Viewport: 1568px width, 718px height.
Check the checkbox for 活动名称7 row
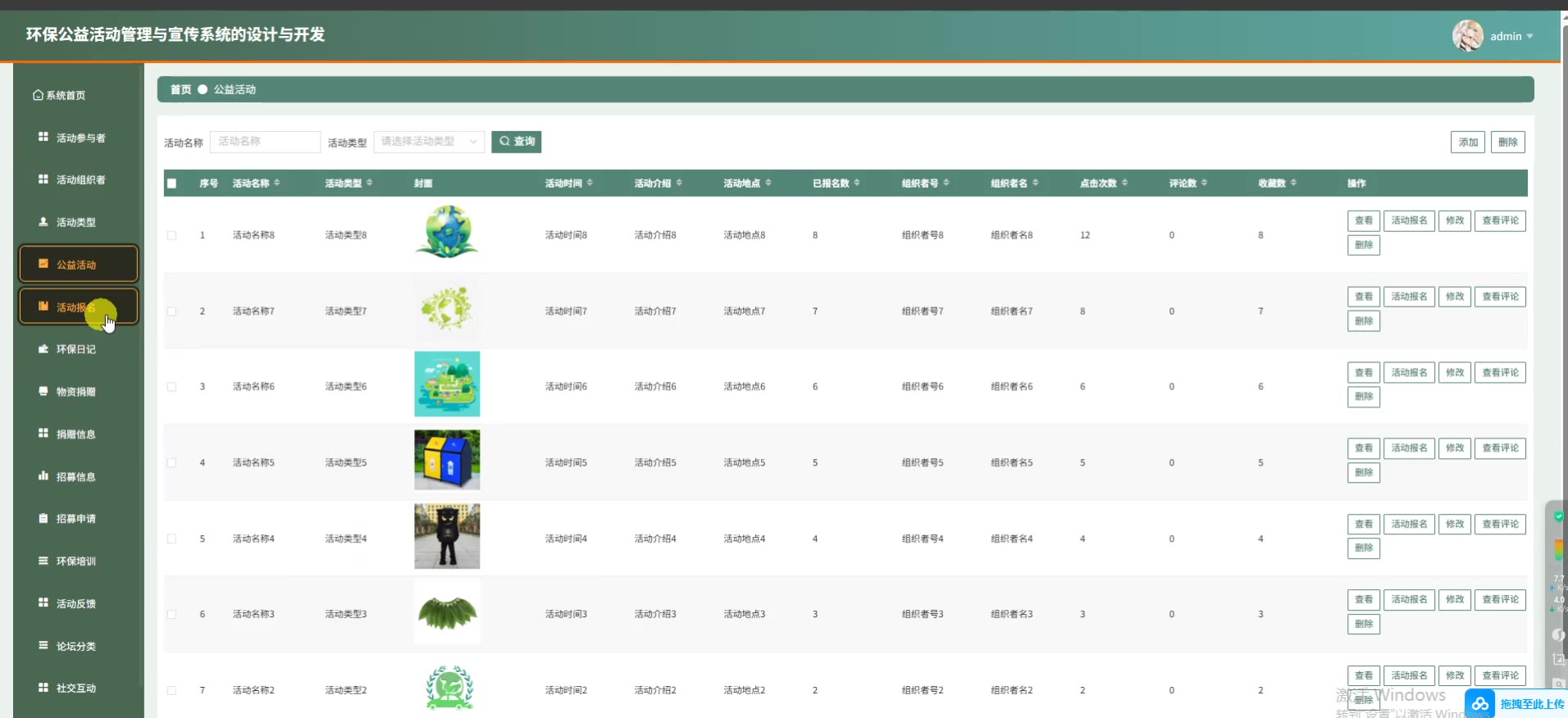172,311
